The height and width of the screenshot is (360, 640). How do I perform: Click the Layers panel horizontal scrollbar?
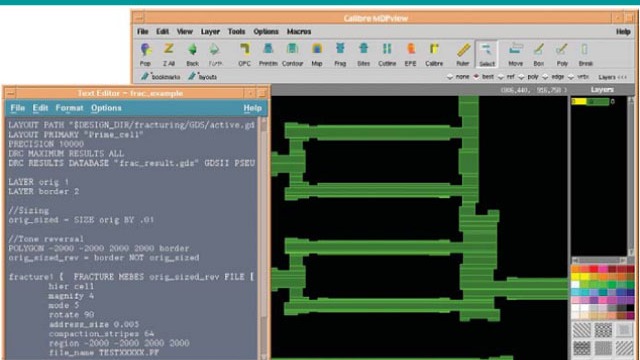[600, 260]
